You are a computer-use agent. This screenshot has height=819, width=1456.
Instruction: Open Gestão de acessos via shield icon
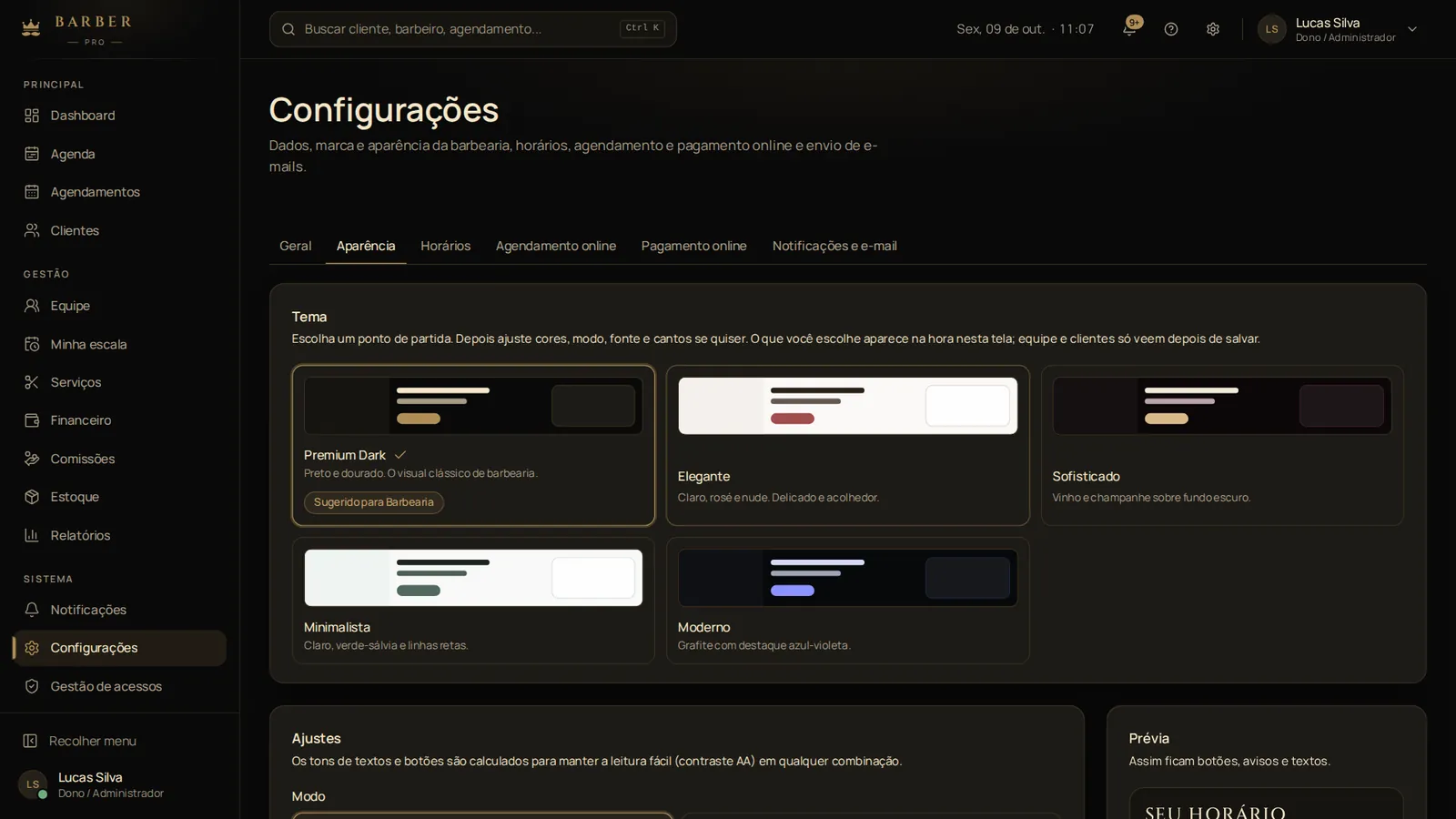coord(32,686)
